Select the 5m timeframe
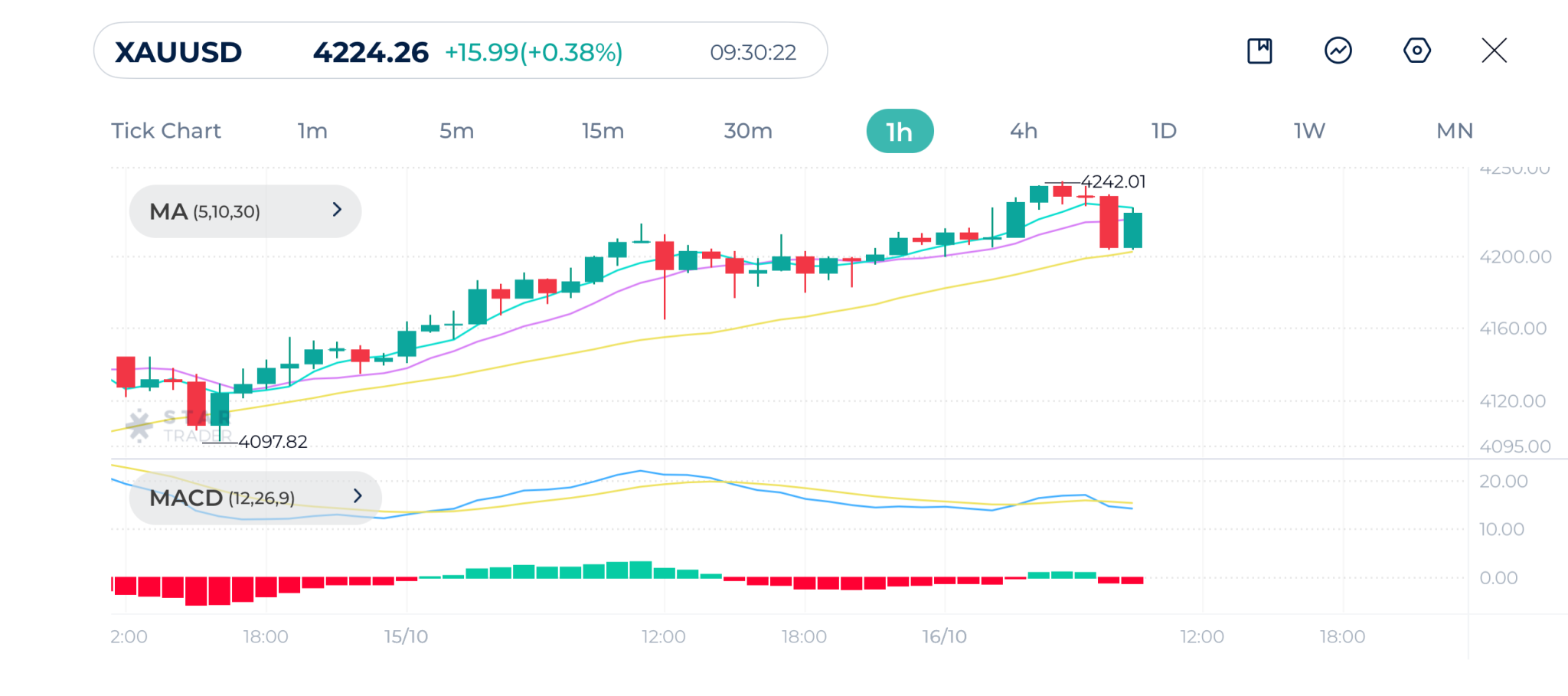Screen dimensions: 1568x696 click(x=456, y=131)
